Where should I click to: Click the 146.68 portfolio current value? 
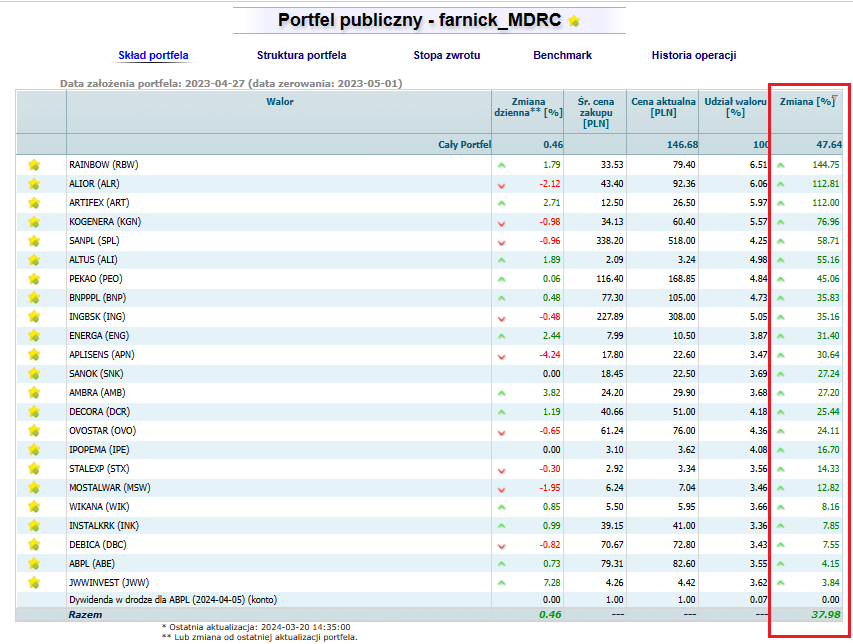coord(682,145)
